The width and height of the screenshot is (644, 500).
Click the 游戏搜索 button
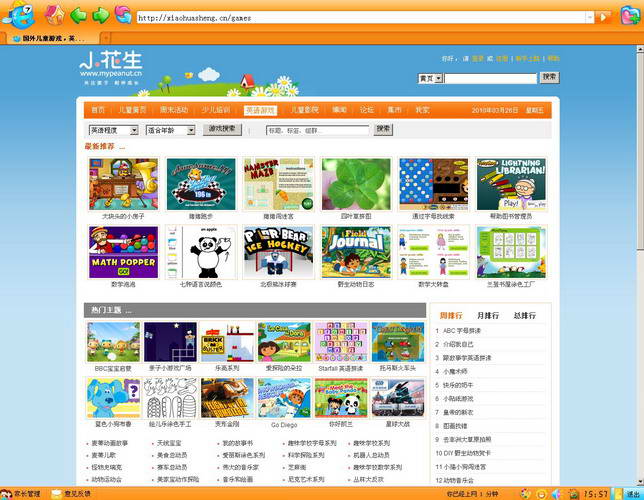point(222,129)
